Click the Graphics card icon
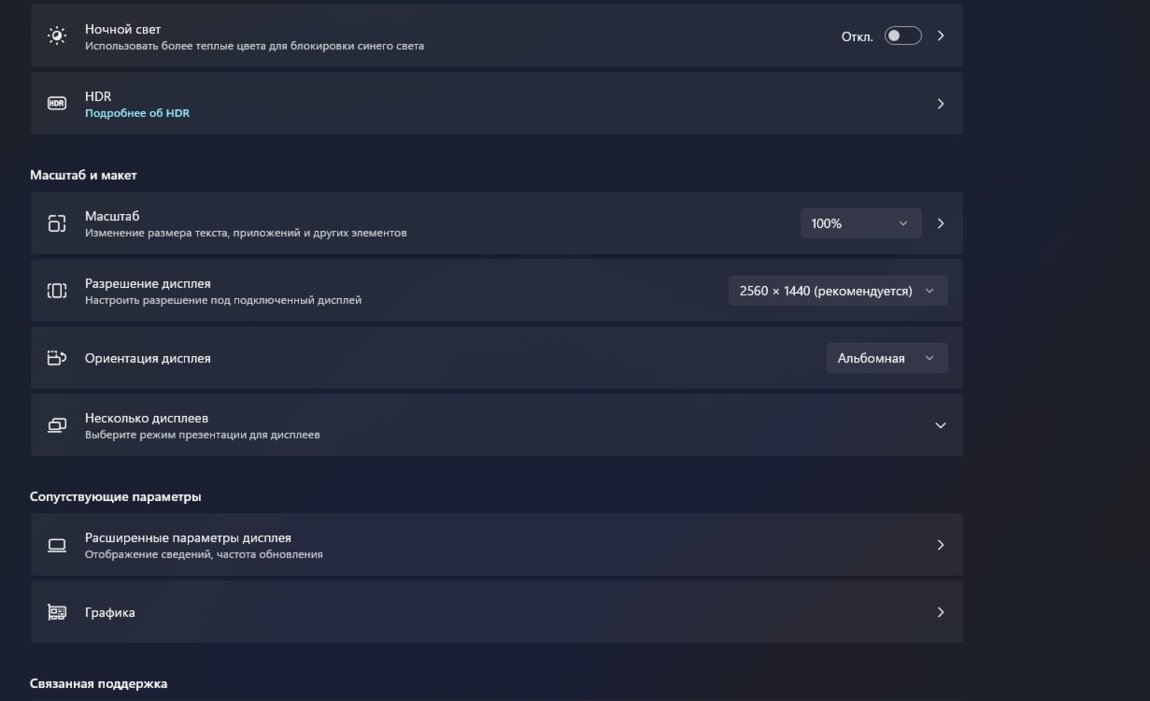The image size is (1150, 701). coord(57,612)
